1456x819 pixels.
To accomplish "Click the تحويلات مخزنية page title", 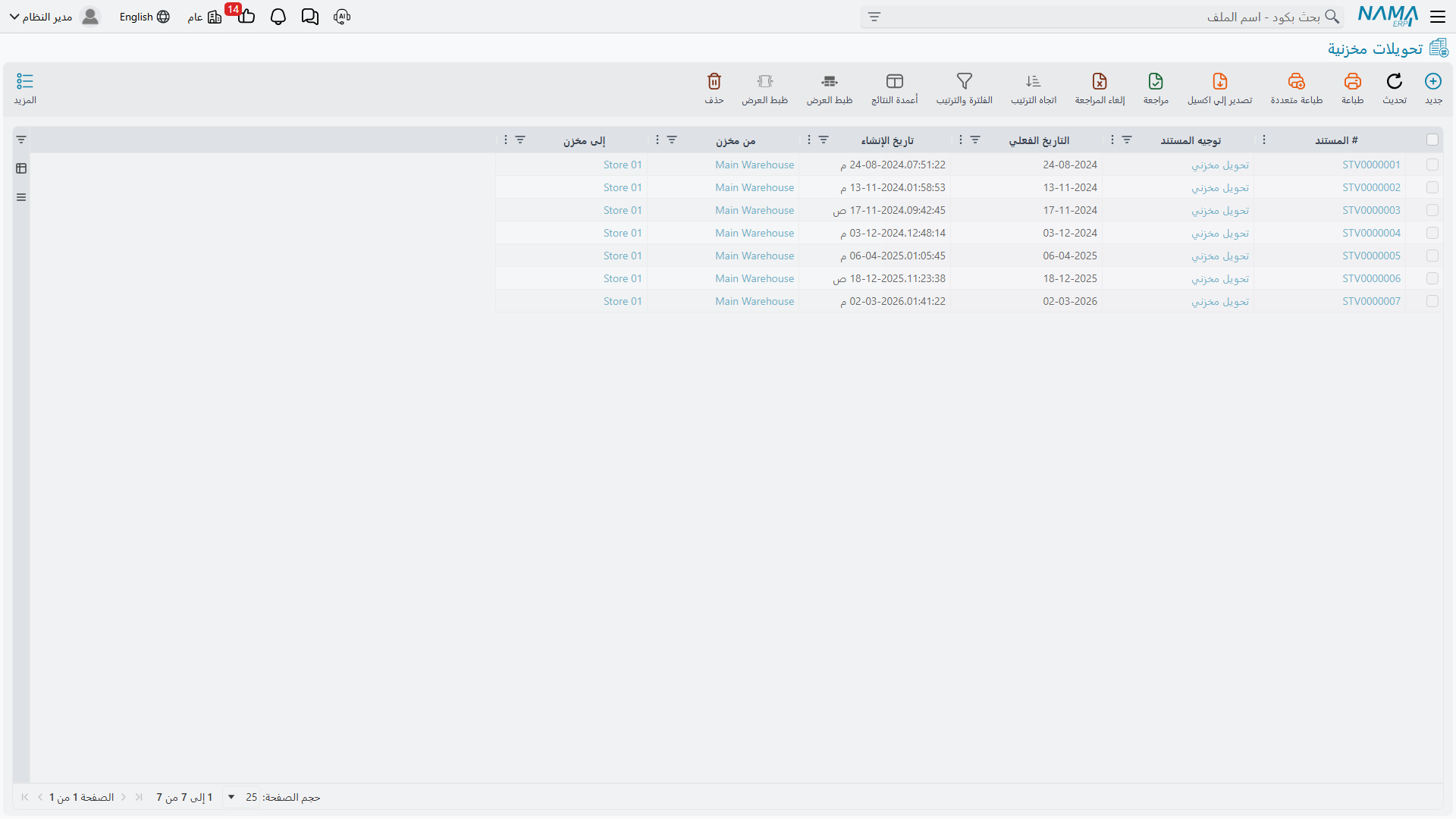I will 1374,49.
